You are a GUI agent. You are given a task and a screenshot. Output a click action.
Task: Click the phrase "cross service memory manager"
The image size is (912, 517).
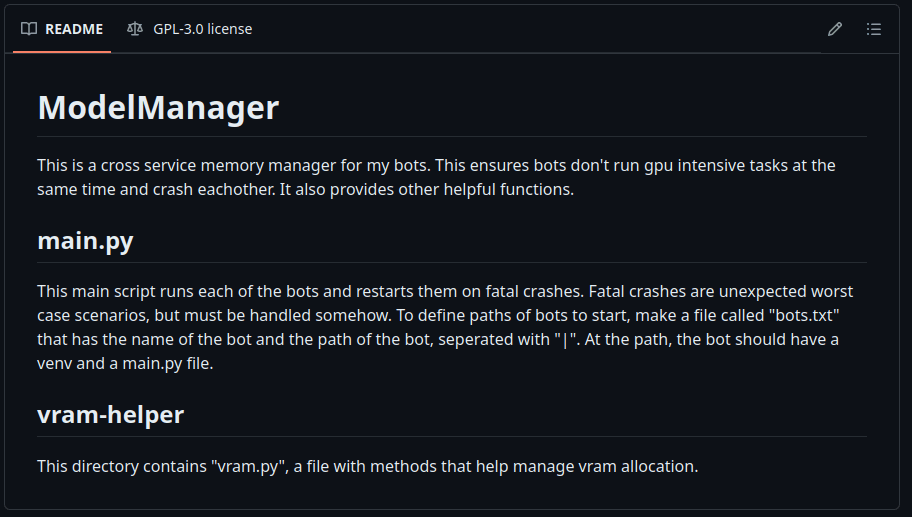pyautogui.click(x=211, y=164)
